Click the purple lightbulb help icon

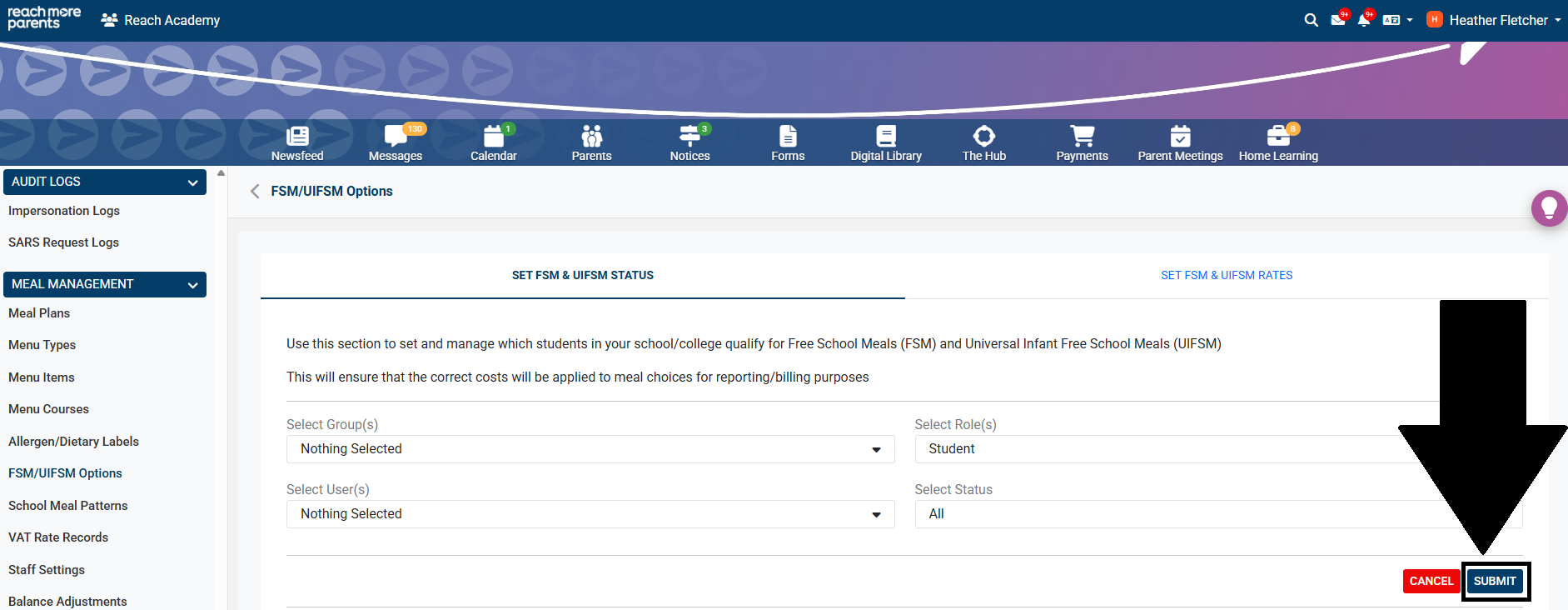click(1549, 207)
